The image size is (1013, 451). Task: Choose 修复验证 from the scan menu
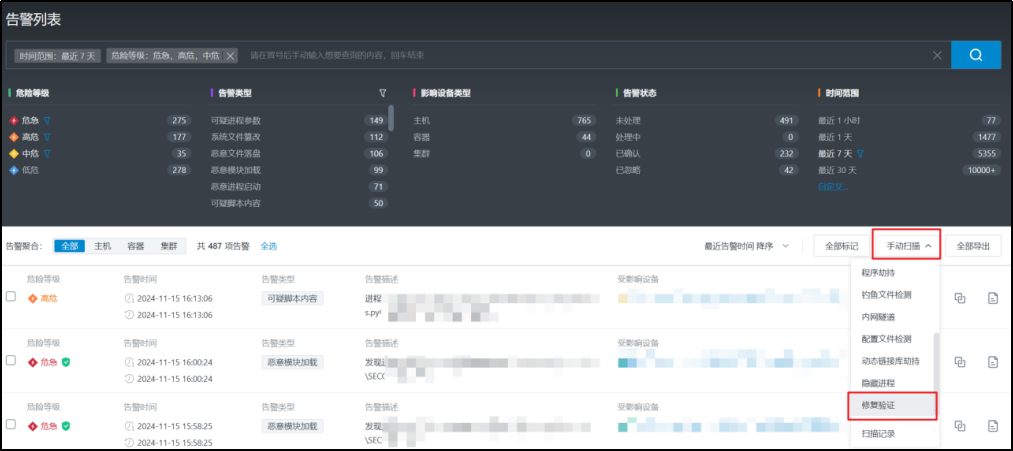[x=878, y=405]
